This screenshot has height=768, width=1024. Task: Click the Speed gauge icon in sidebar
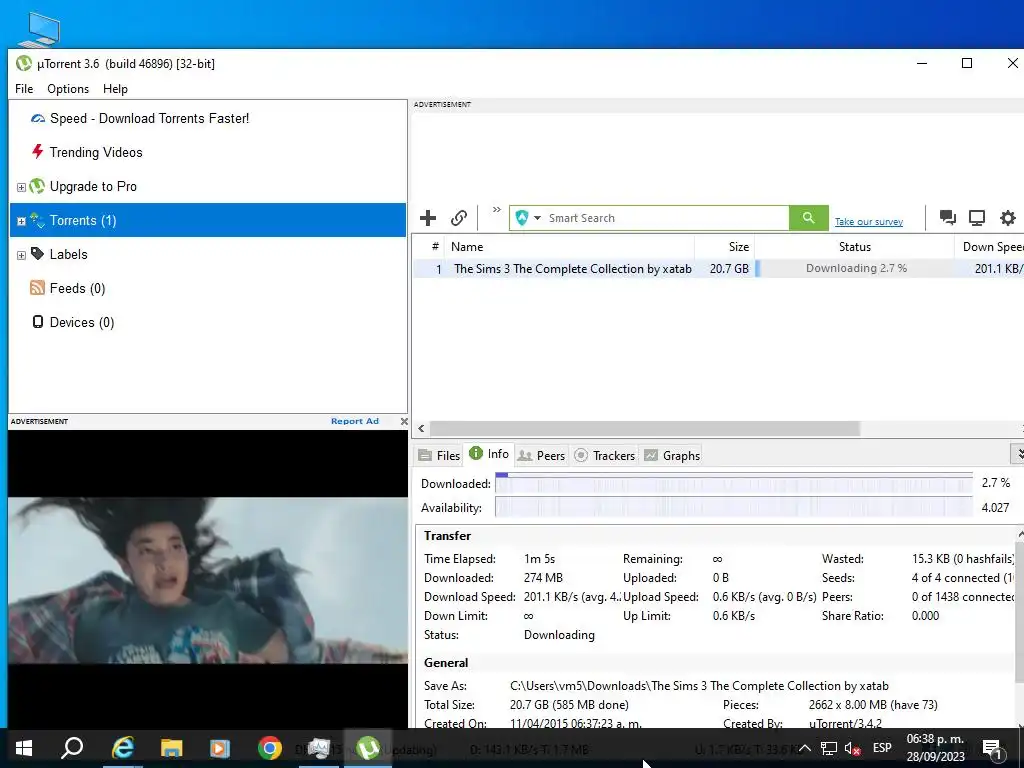(x=38, y=118)
